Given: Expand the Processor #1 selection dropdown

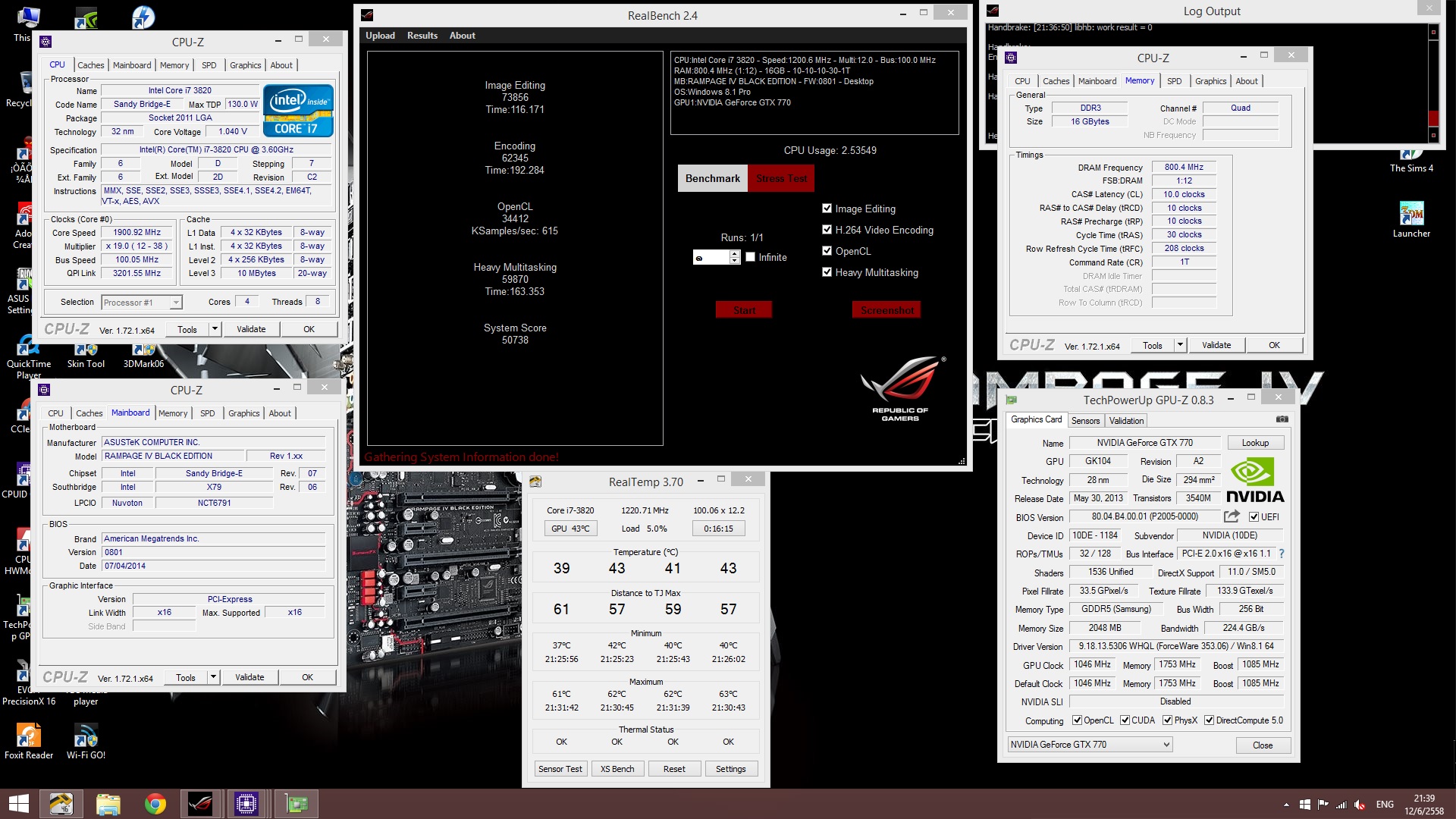Looking at the screenshot, I should tap(176, 303).
